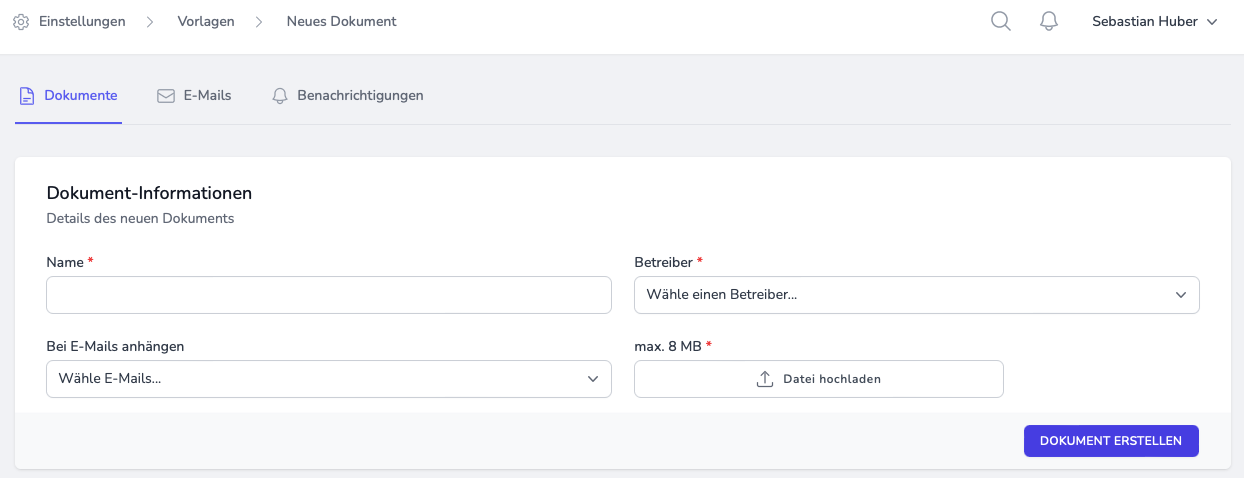Click the Einstellungen gear icon

coord(21,21)
